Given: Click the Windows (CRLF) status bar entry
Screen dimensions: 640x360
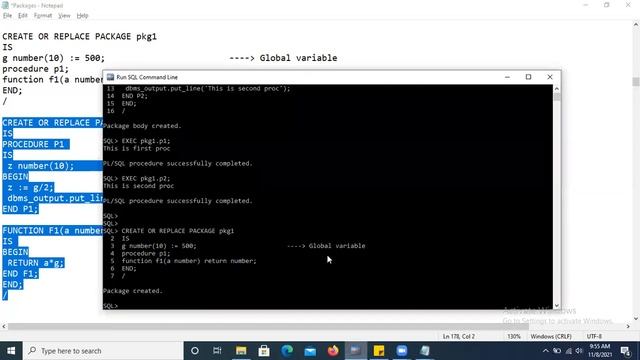Looking at the screenshot, I should (x=551, y=336).
